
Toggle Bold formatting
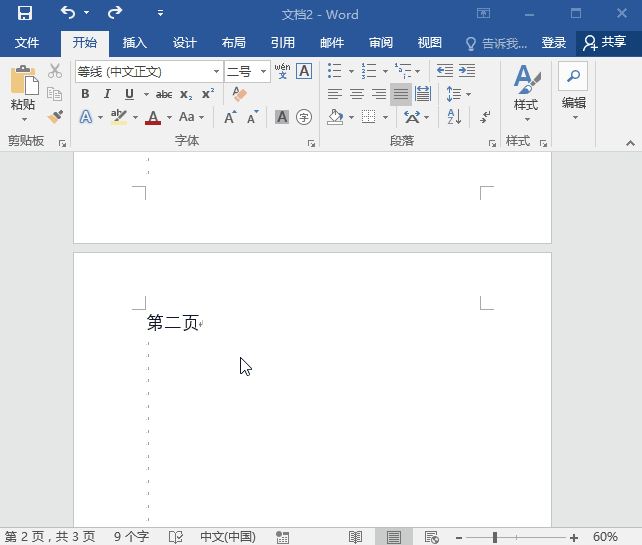point(85,94)
